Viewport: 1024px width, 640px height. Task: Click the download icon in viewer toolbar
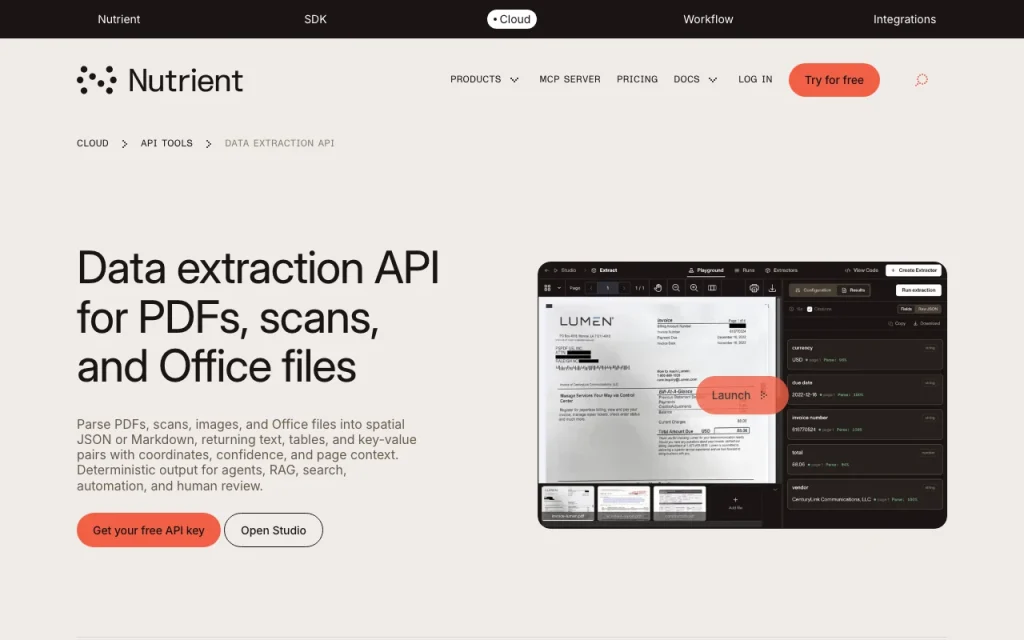point(772,288)
